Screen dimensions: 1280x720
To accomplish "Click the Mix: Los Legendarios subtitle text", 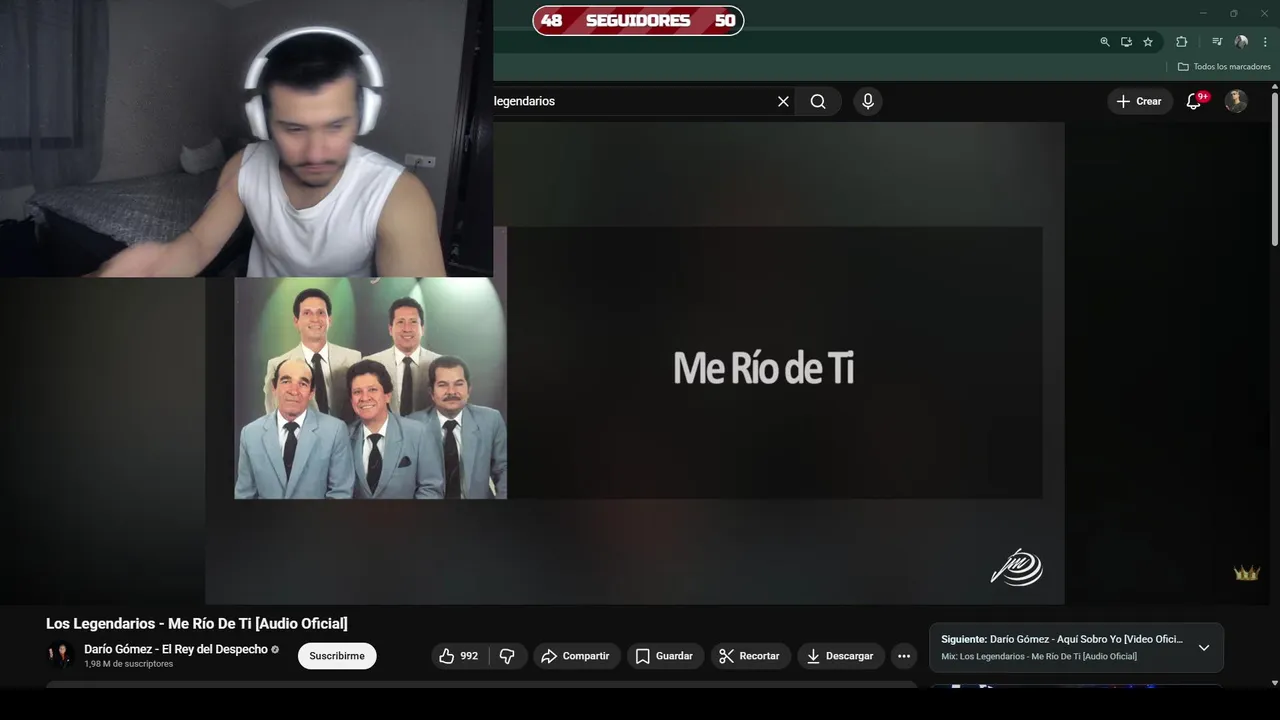I will [x=1039, y=656].
